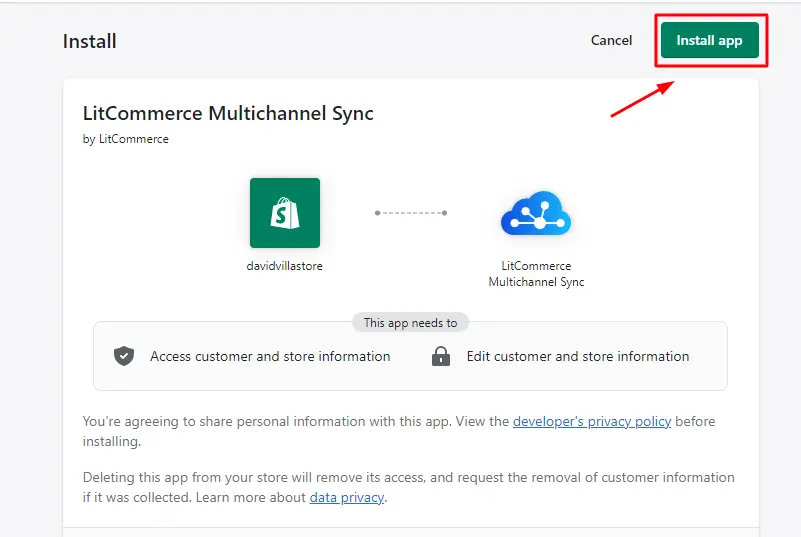Click the LitCommerce Multichannel Sync caption under cloud
Viewport: 801px width, 537px height.
point(536,274)
